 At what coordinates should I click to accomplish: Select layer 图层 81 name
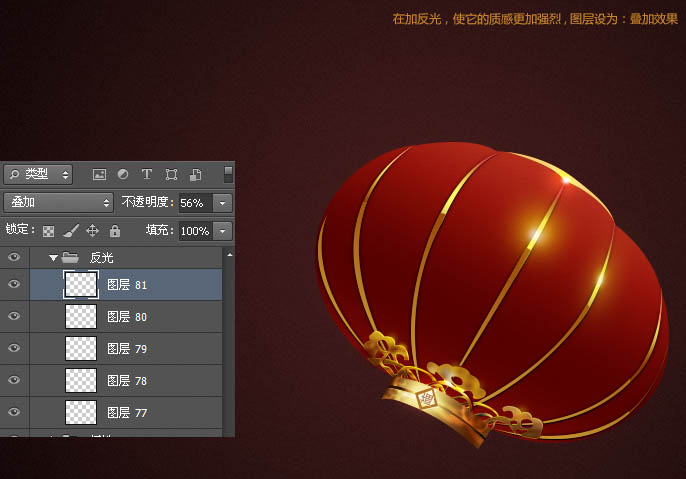point(127,285)
